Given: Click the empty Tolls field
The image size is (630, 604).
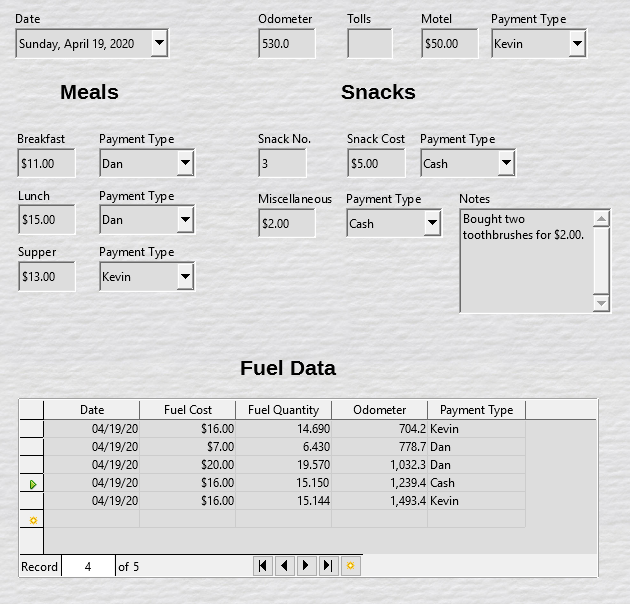Looking at the screenshot, I should click(370, 43).
